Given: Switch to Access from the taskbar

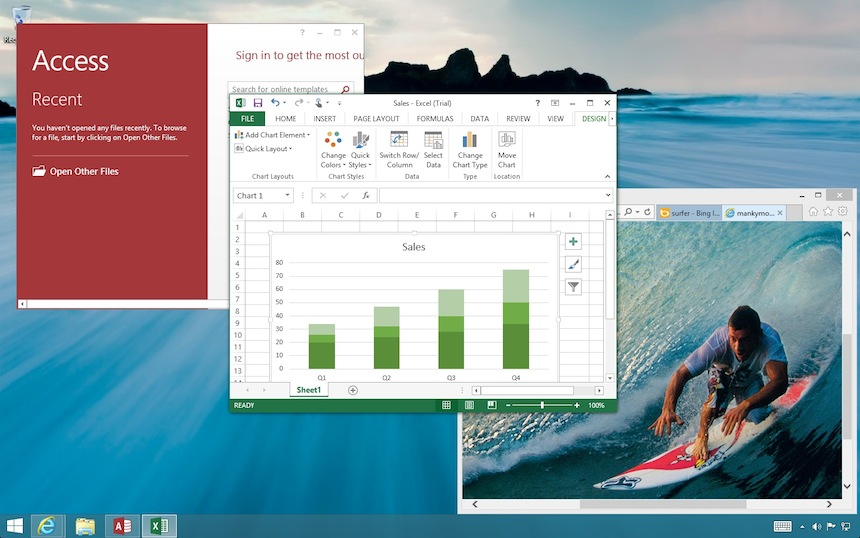Looking at the screenshot, I should (122, 526).
